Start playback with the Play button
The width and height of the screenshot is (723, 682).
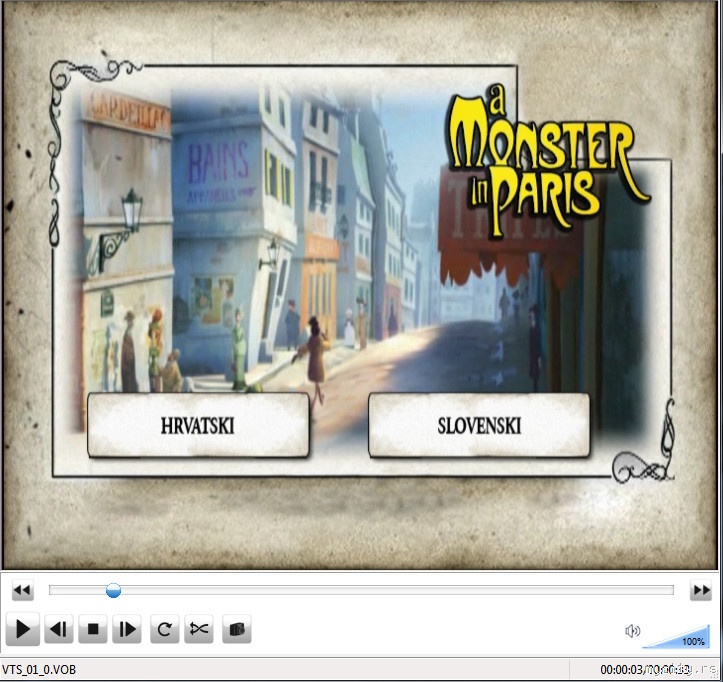(23, 629)
